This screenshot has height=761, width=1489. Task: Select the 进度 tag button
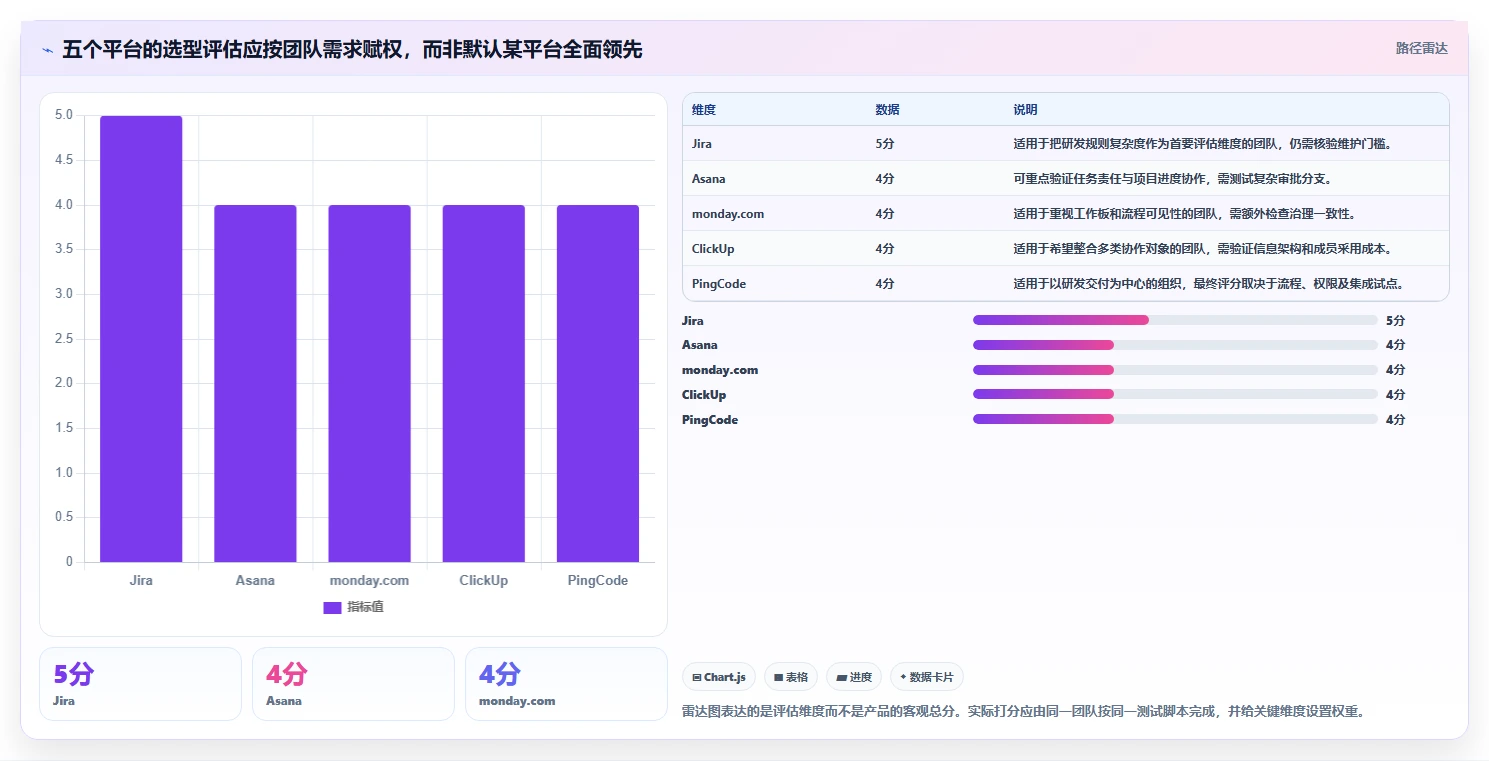[854, 677]
